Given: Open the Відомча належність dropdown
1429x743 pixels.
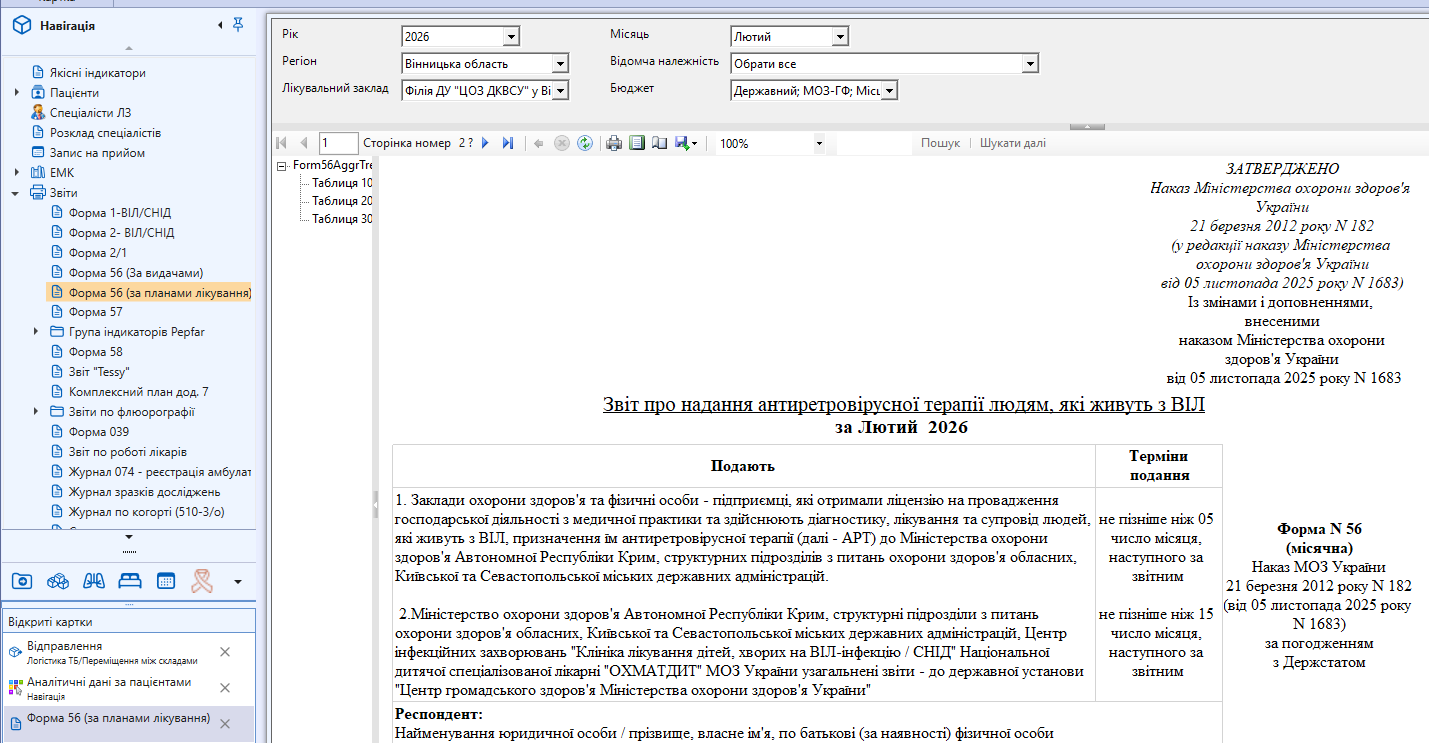Looking at the screenshot, I should pos(1030,64).
